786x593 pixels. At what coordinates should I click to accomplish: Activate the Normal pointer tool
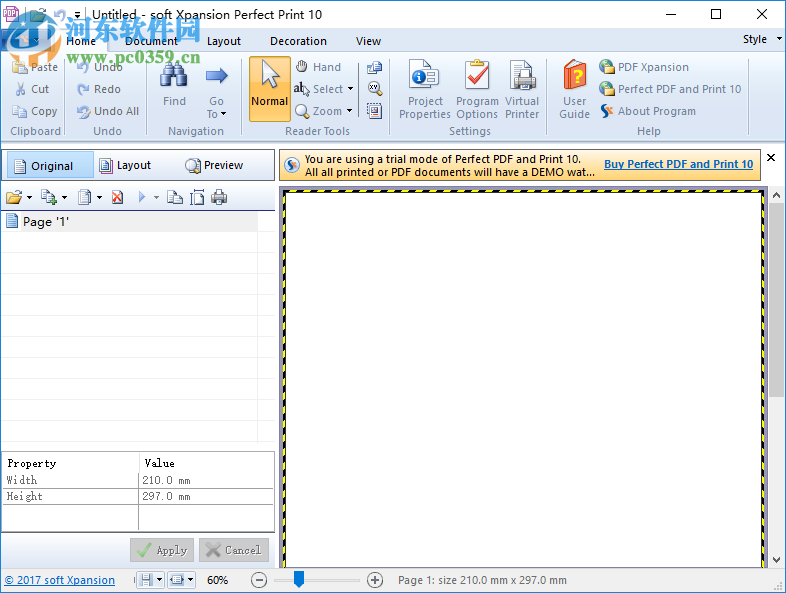pos(270,89)
